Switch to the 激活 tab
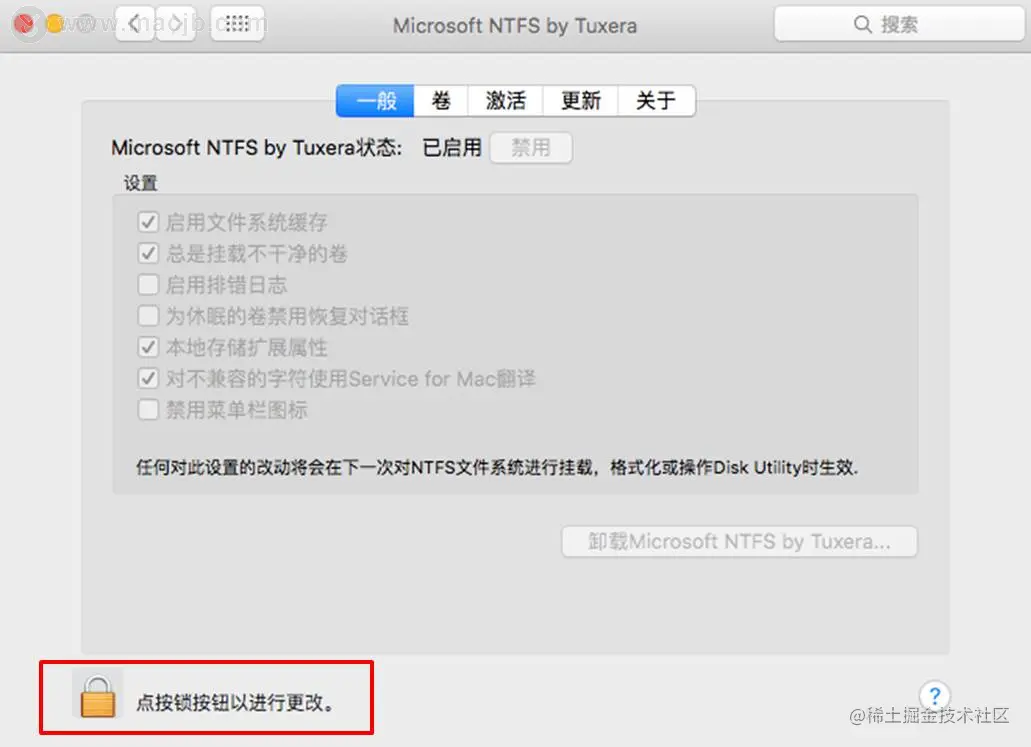This screenshot has height=747, width=1031. (505, 101)
